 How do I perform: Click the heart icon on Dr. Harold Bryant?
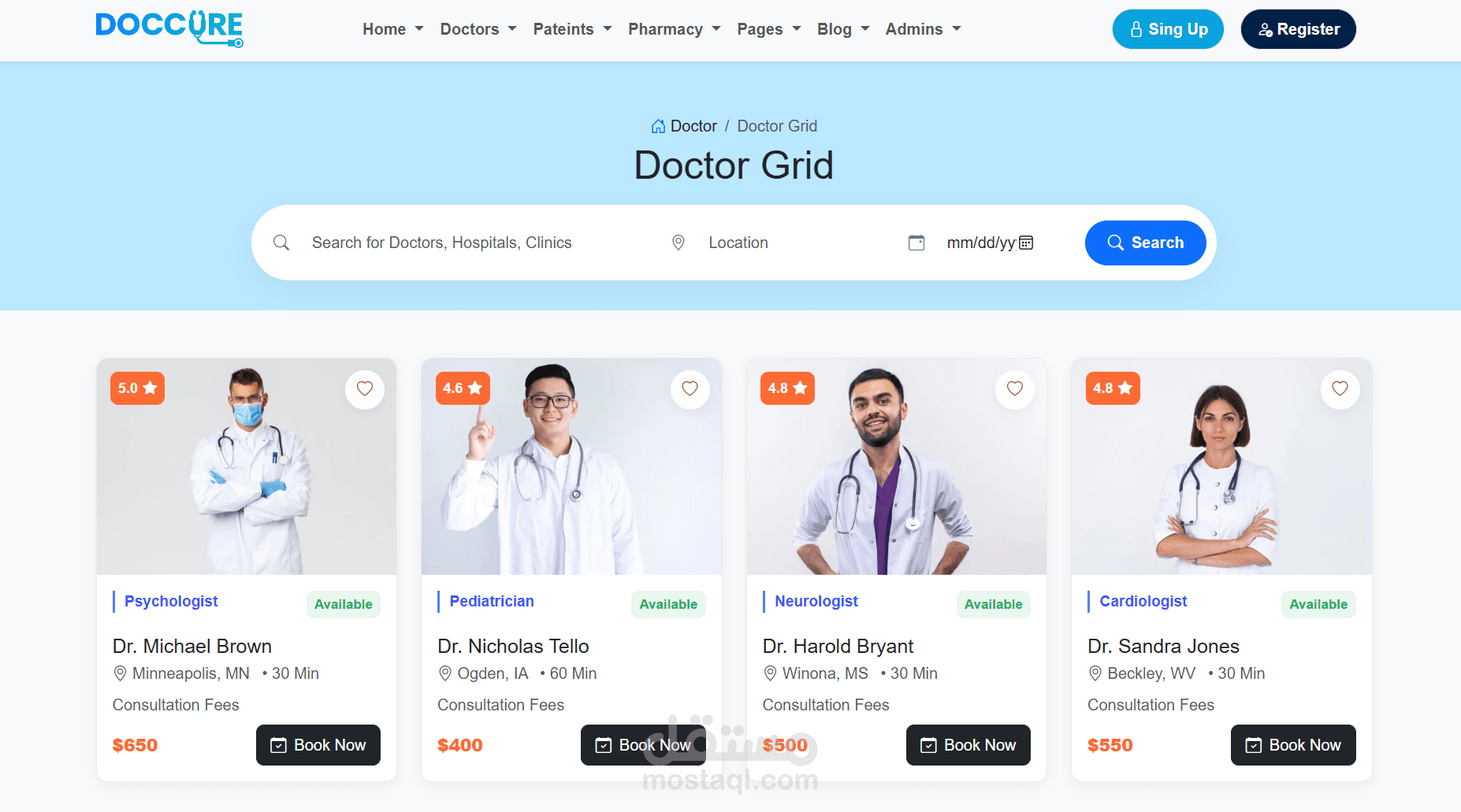pos(1015,389)
